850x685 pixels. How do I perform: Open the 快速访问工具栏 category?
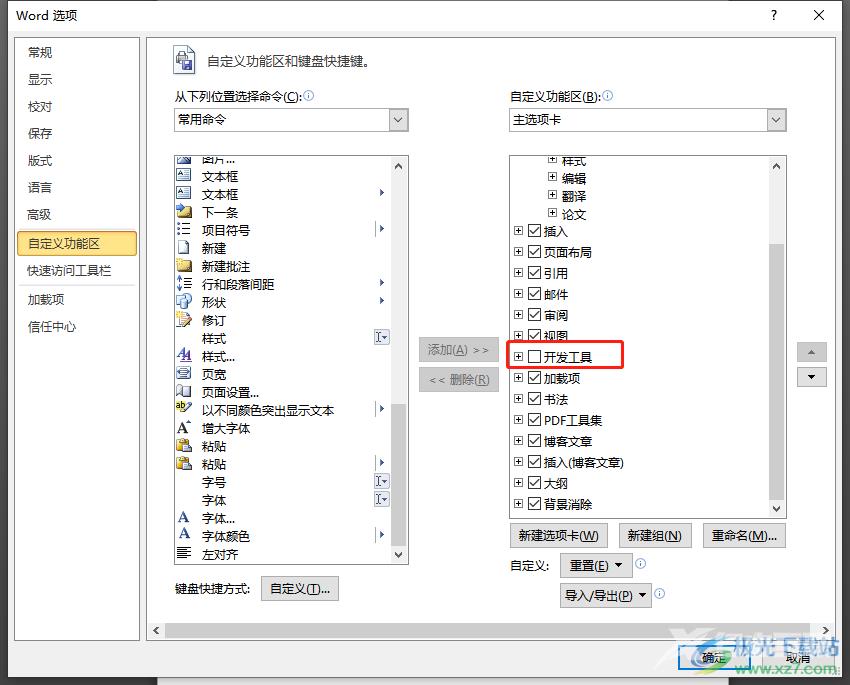pos(69,270)
